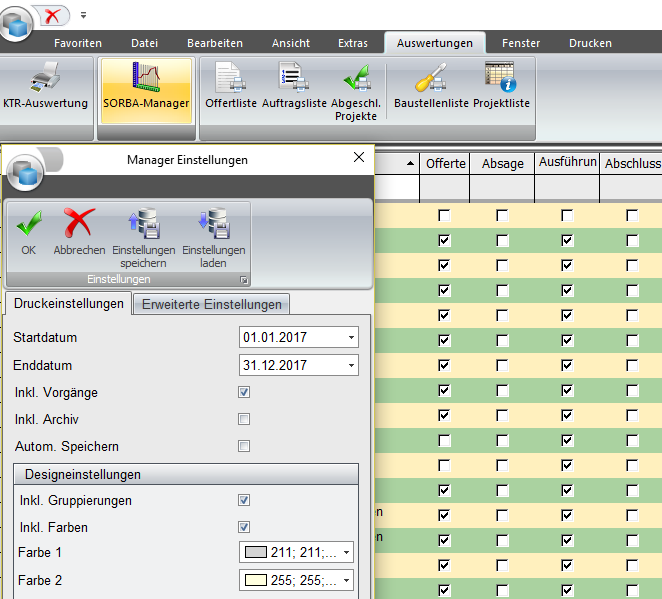Open the application orb menu at top left
662x599 pixels.
click(16, 24)
